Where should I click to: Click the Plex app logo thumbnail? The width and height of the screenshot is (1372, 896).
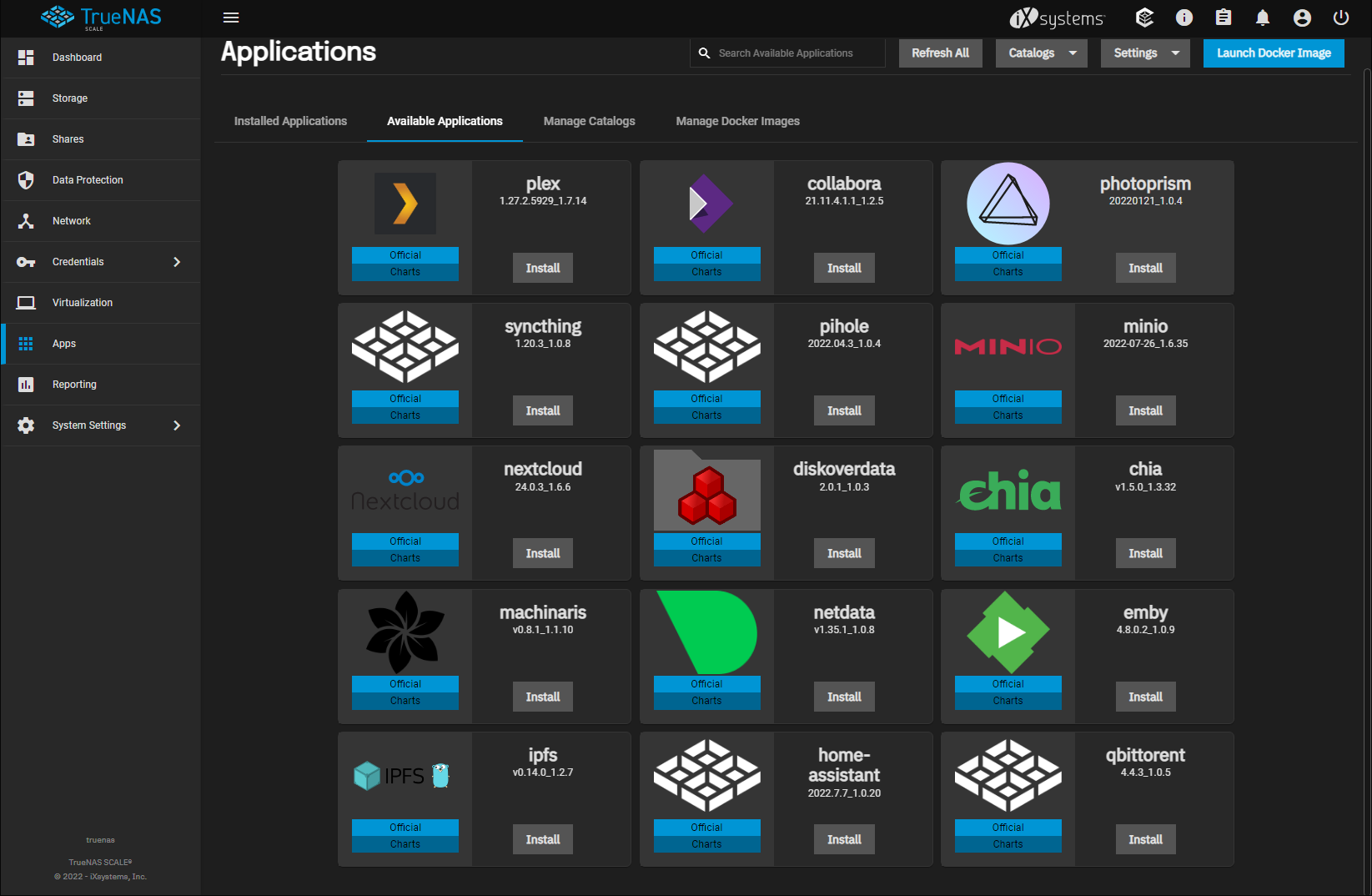tap(405, 204)
